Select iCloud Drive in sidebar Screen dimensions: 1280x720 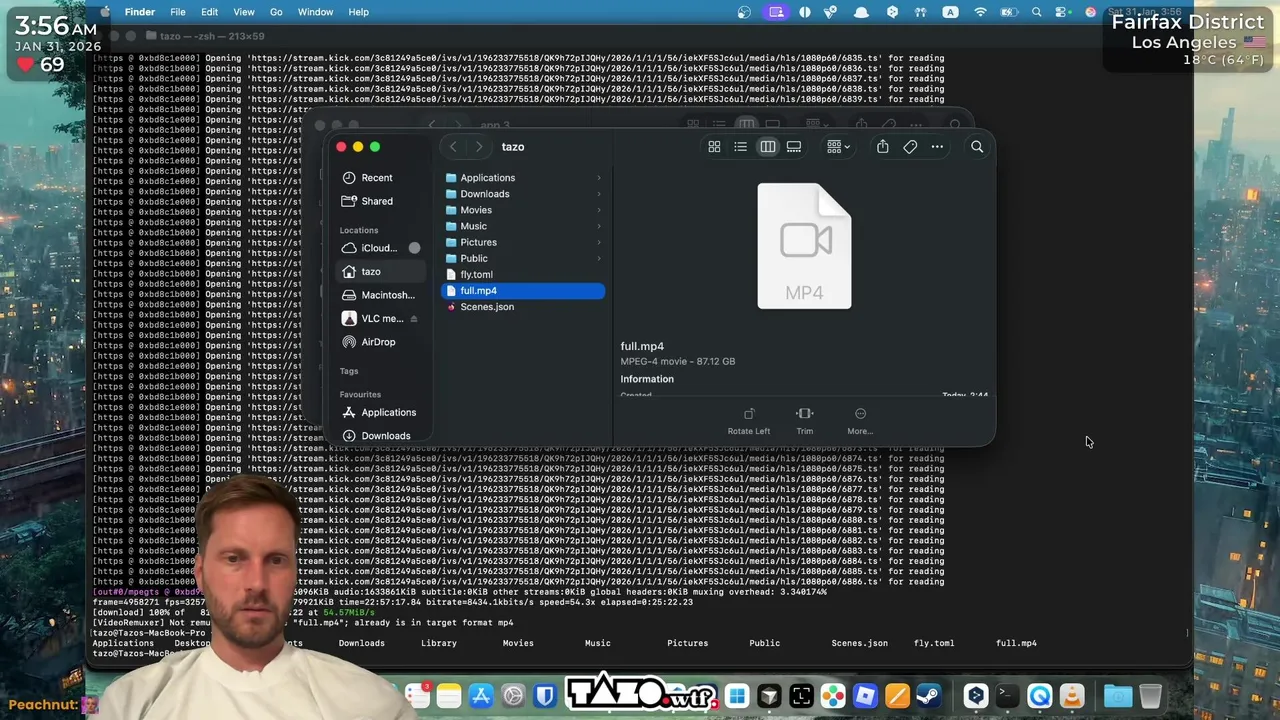pyautogui.click(x=379, y=248)
